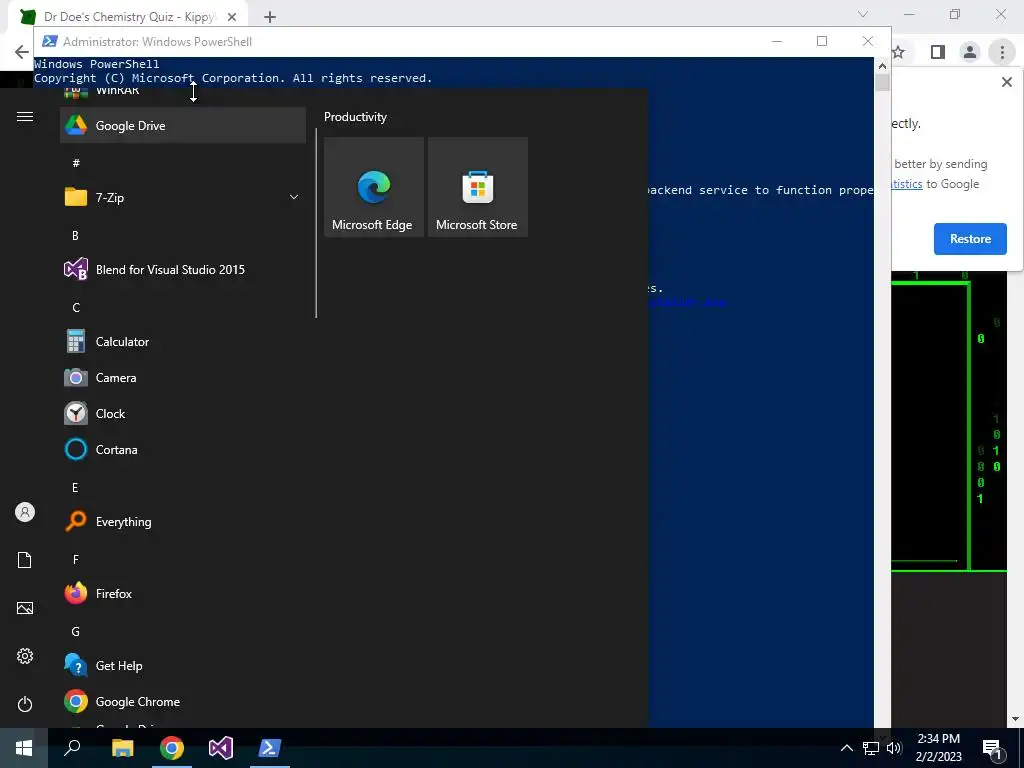Open the 7-Zip folder icon

[x=76, y=197]
